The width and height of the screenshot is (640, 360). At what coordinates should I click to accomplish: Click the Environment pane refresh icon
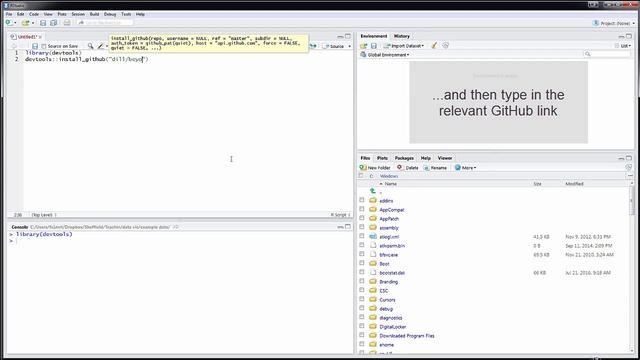click(x=446, y=46)
